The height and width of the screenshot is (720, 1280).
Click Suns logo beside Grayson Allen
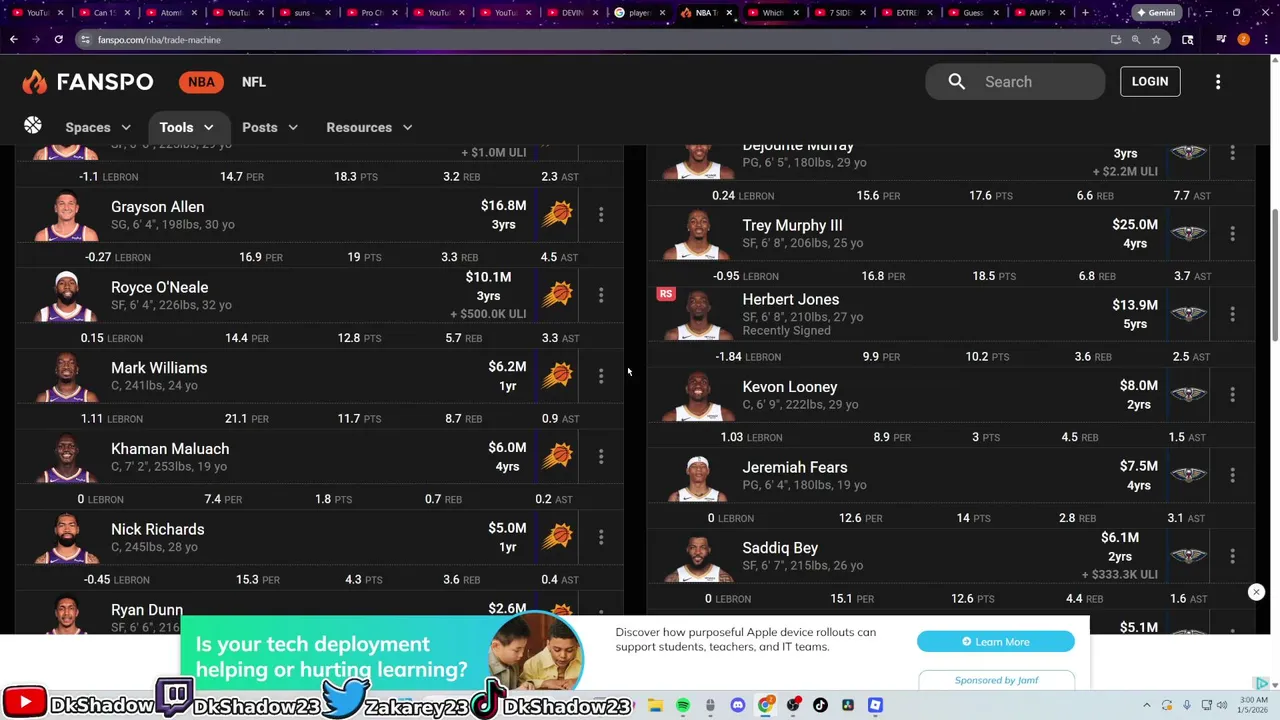click(x=557, y=214)
